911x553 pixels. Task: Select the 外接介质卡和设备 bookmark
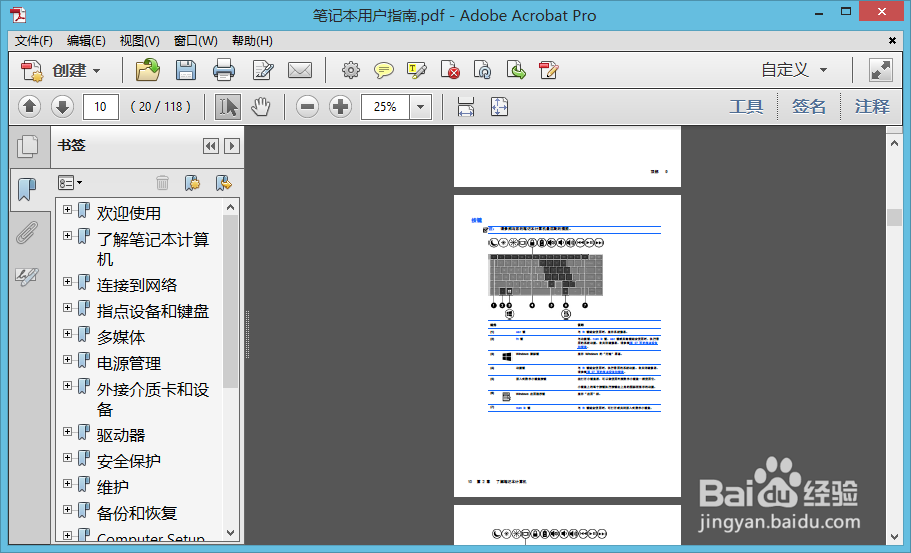point(153,400)
